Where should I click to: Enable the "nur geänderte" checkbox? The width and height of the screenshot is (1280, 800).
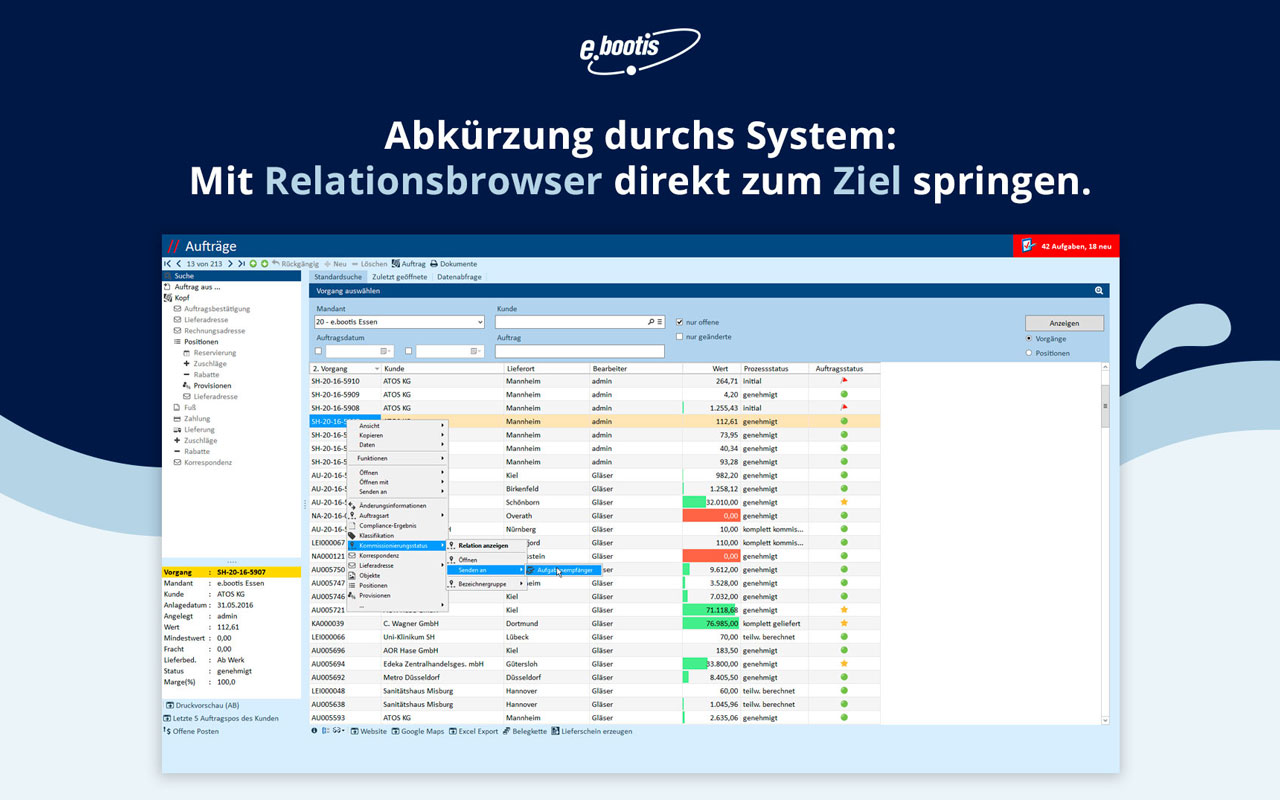tap(680, 337)
